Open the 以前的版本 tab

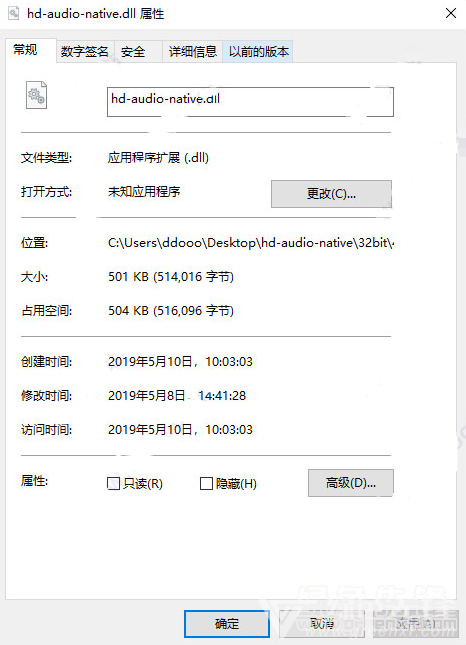[258, 52]
